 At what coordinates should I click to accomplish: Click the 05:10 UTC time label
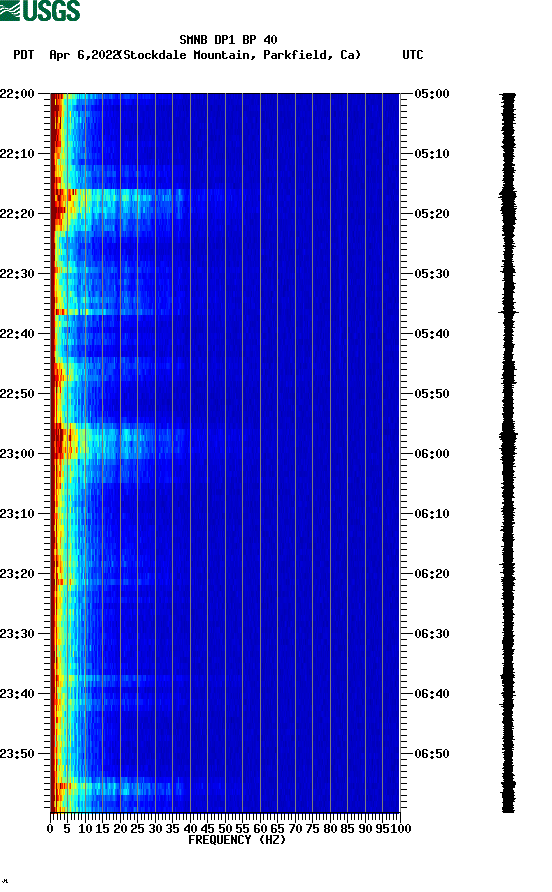point(432,154)
